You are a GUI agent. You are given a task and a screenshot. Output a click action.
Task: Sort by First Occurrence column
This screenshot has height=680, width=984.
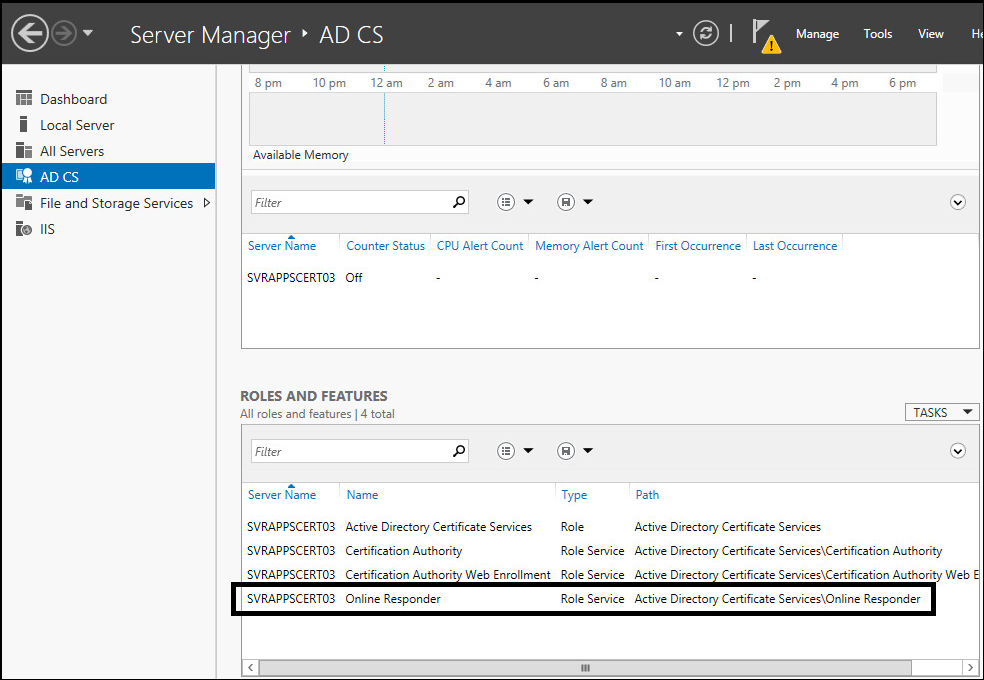pyautogui.click(x=698, y=246)
